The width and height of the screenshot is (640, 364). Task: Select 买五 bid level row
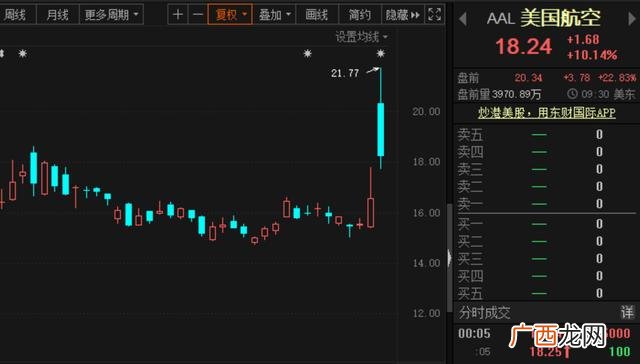[x=547, y=293]
